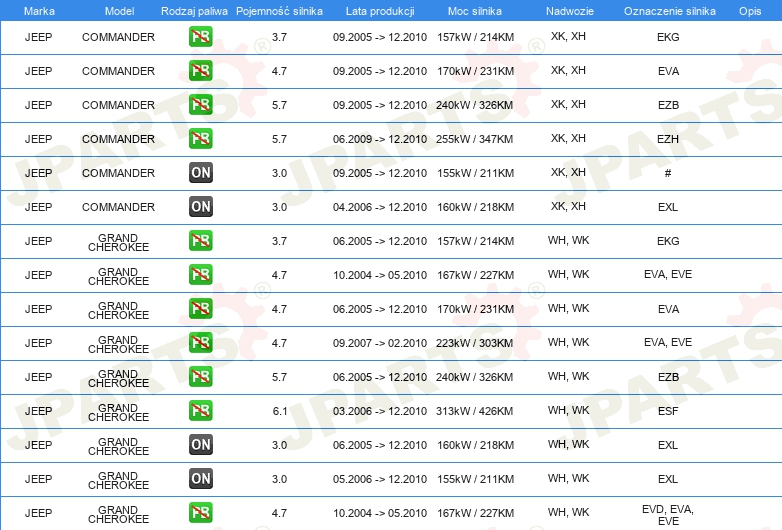Click the engine code EZH
The height and width of the screenshot is (530, 782).
coord(668,139)
